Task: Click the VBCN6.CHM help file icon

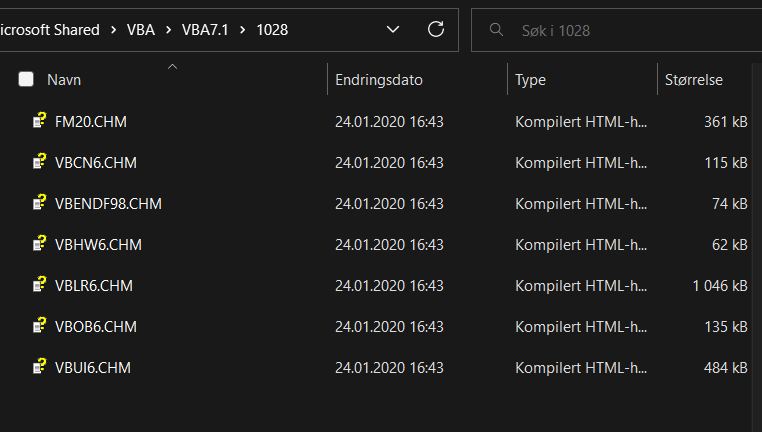Action: pos(39,161)
